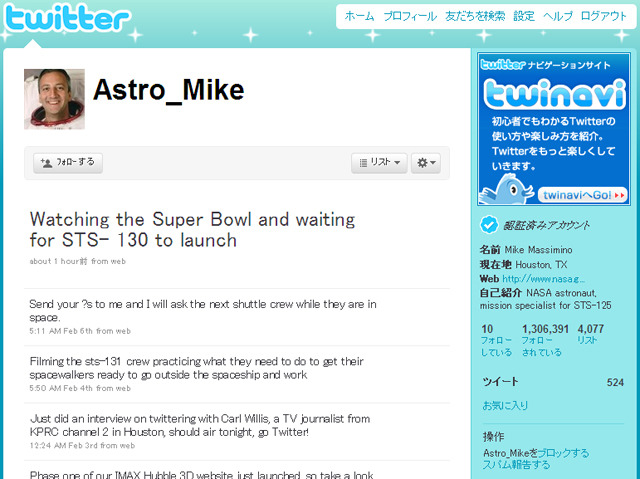Expand the リスト dropdown

[x=379, y=163]
